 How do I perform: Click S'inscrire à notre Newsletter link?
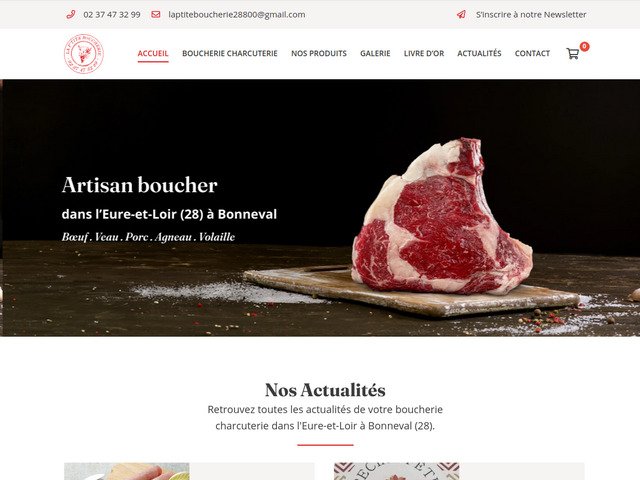pyautogui.click(x=531, y=15)
